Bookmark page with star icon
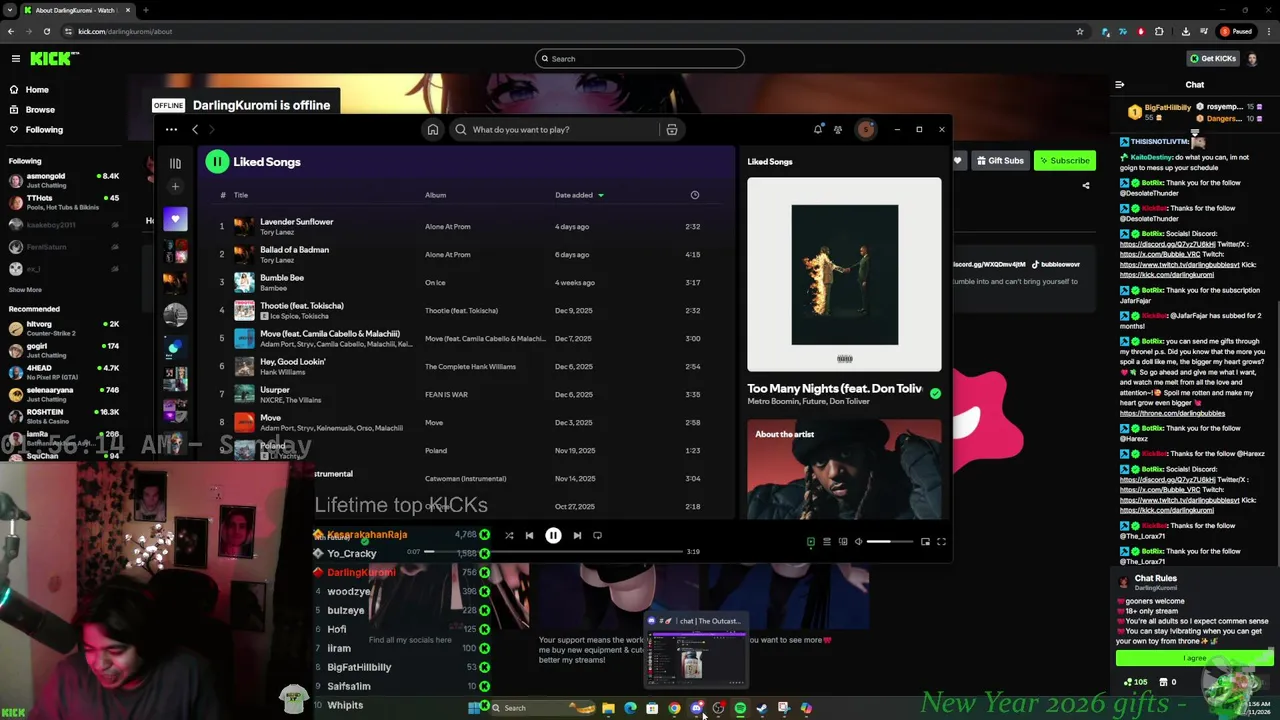 pos(1080,31)
